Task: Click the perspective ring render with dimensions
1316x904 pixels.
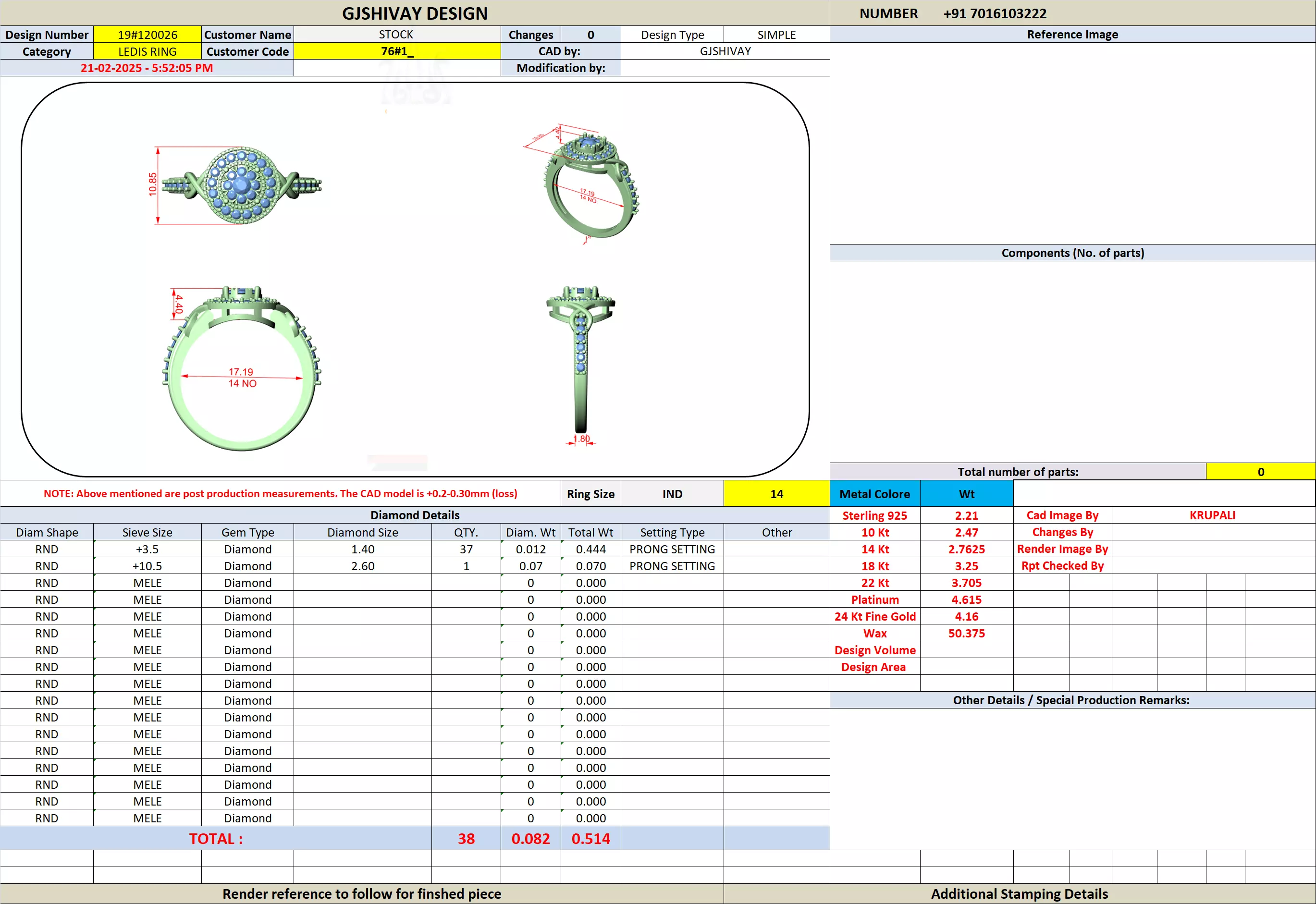Action: click(589, 184)
